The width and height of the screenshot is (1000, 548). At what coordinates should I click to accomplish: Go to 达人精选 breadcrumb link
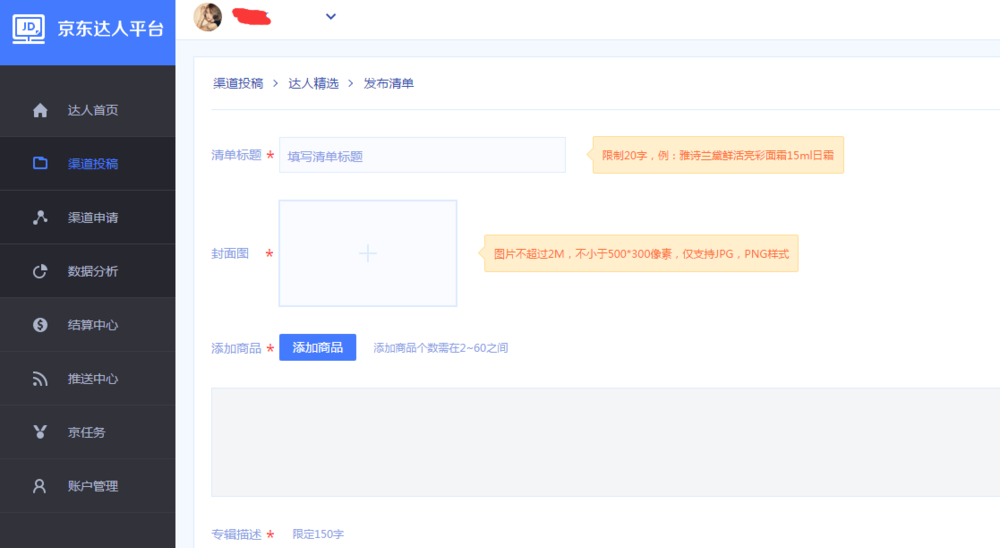[x=313, y=84]
